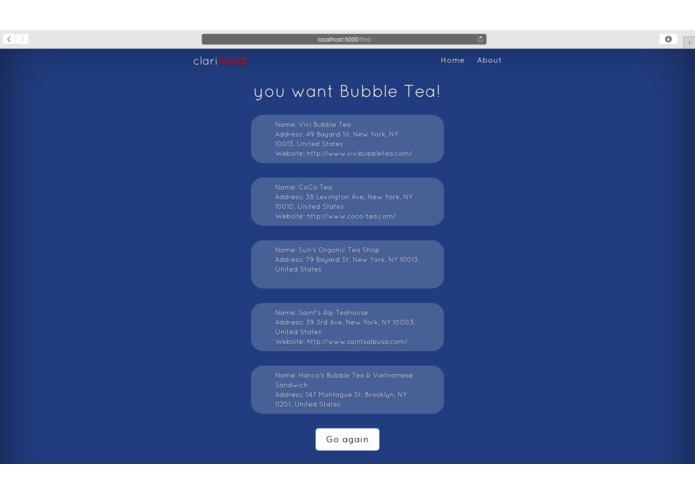Screen dimensions: 695x494
Task: Click the 39 3rd Ave address line
Action: (x=345, y=322)
